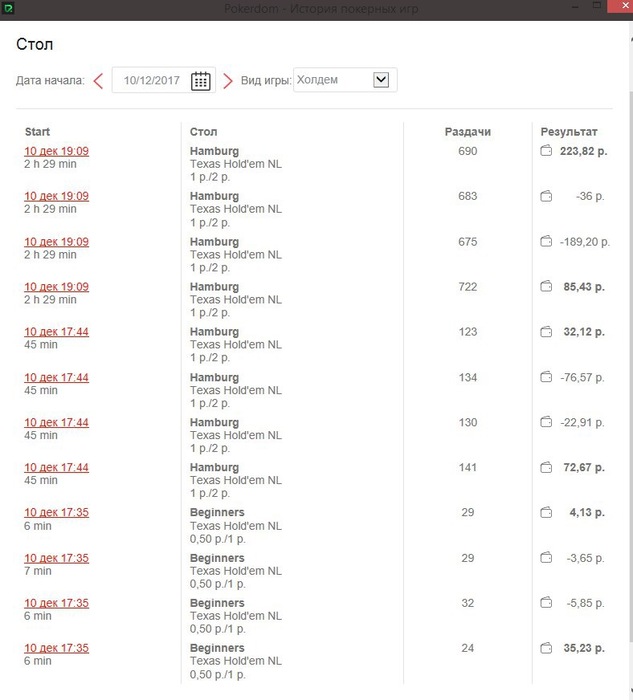Open 10 дек 17:35 Beginners session lasting 7 min
The width and height of the screenshot is (633, 700).
pos(56,558)
